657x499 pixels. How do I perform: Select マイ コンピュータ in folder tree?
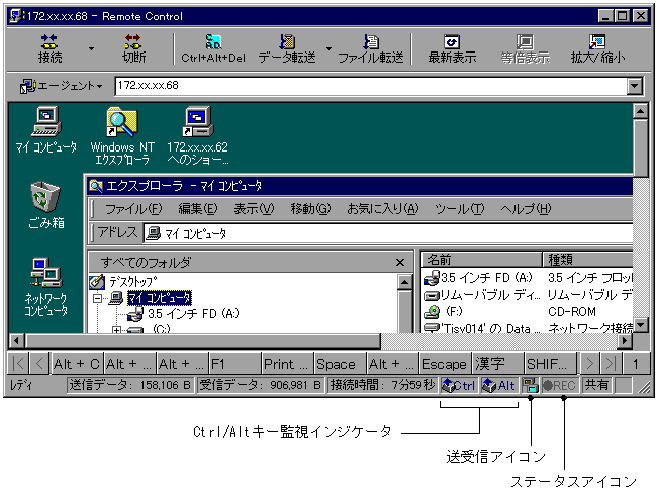tap(159, 298)
